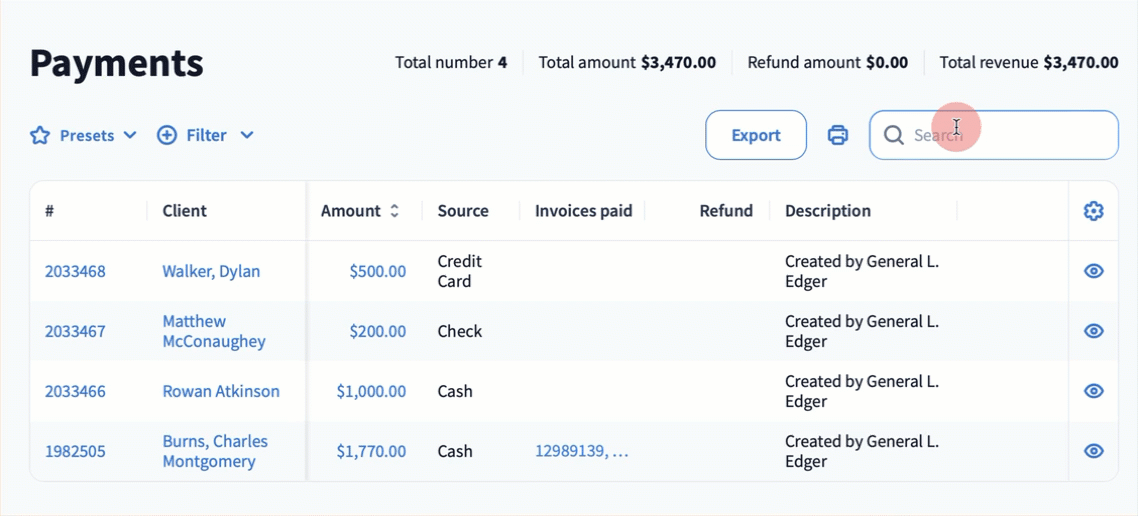Screen dimensions: 1138x516
Task: Open payment number 2033466 link
Action: tap(75, 391)
